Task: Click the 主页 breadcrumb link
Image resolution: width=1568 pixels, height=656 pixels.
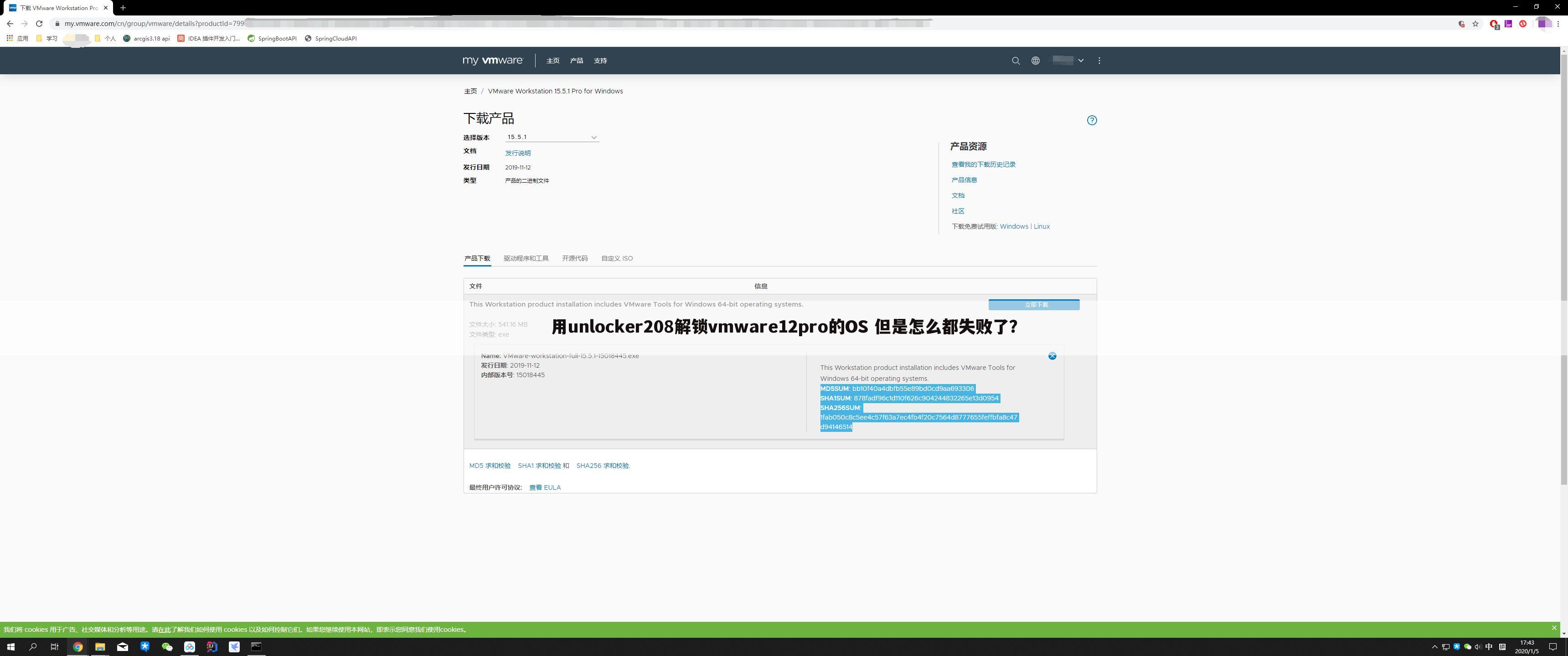Action: click(x=470, y=91)
